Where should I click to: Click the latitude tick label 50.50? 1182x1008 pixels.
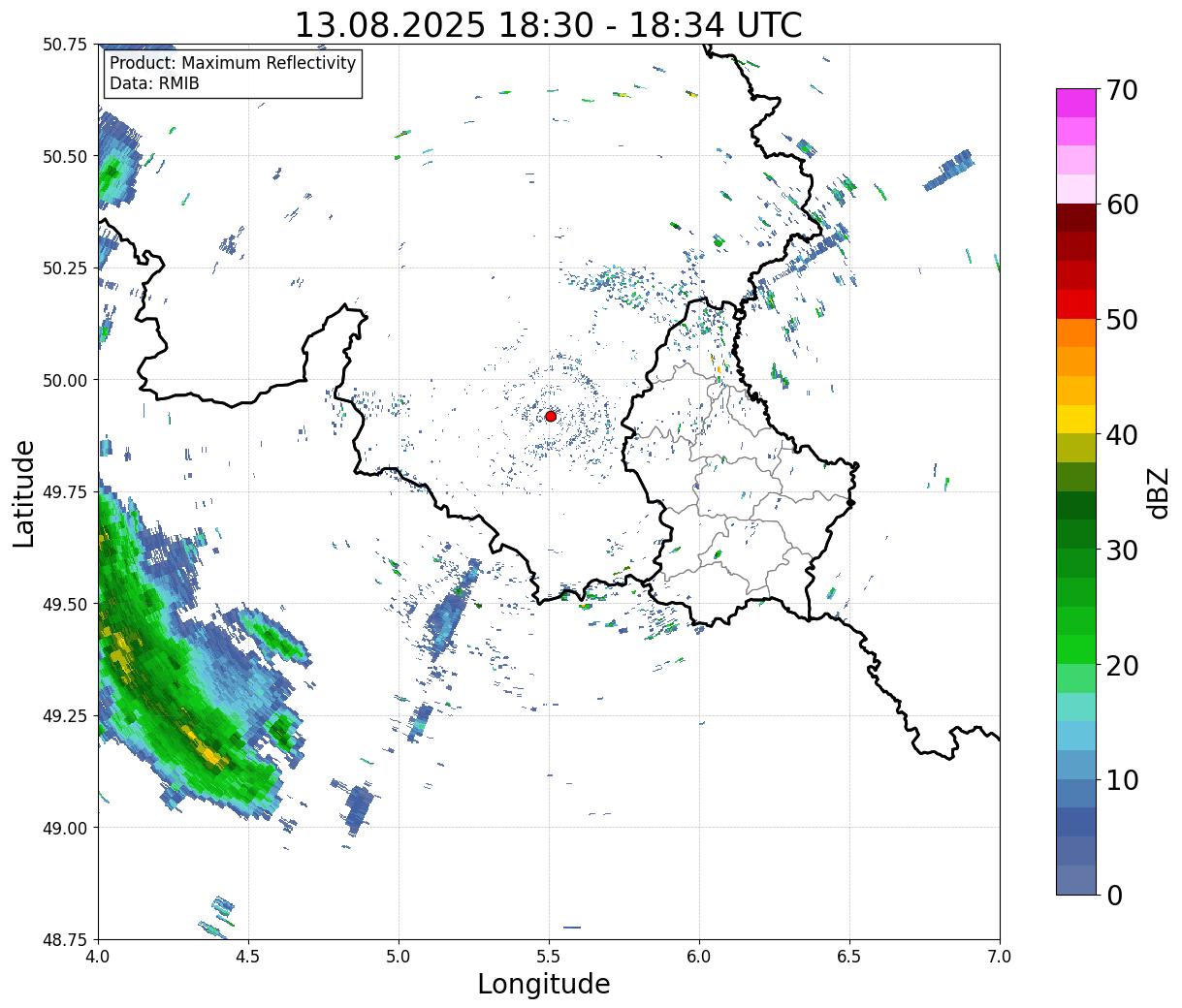click(x=65, y=156)
